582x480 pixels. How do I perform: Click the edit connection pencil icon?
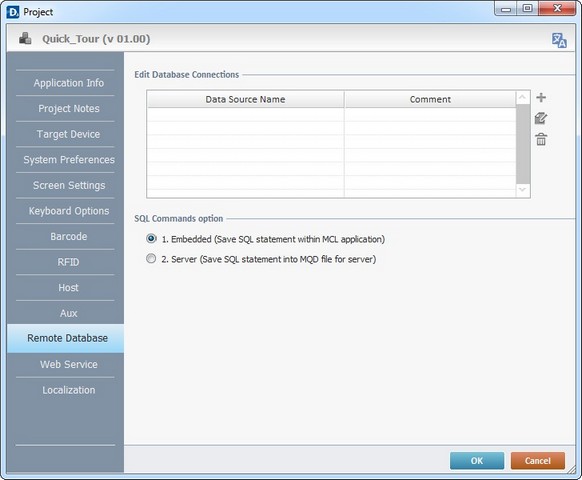541,118
